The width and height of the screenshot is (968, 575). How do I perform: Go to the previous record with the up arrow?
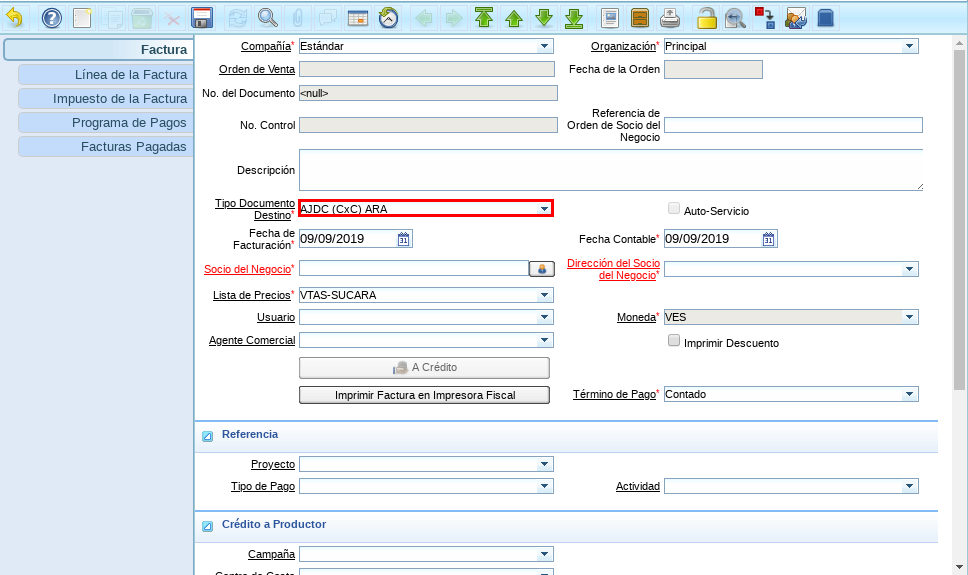point(514,18)
